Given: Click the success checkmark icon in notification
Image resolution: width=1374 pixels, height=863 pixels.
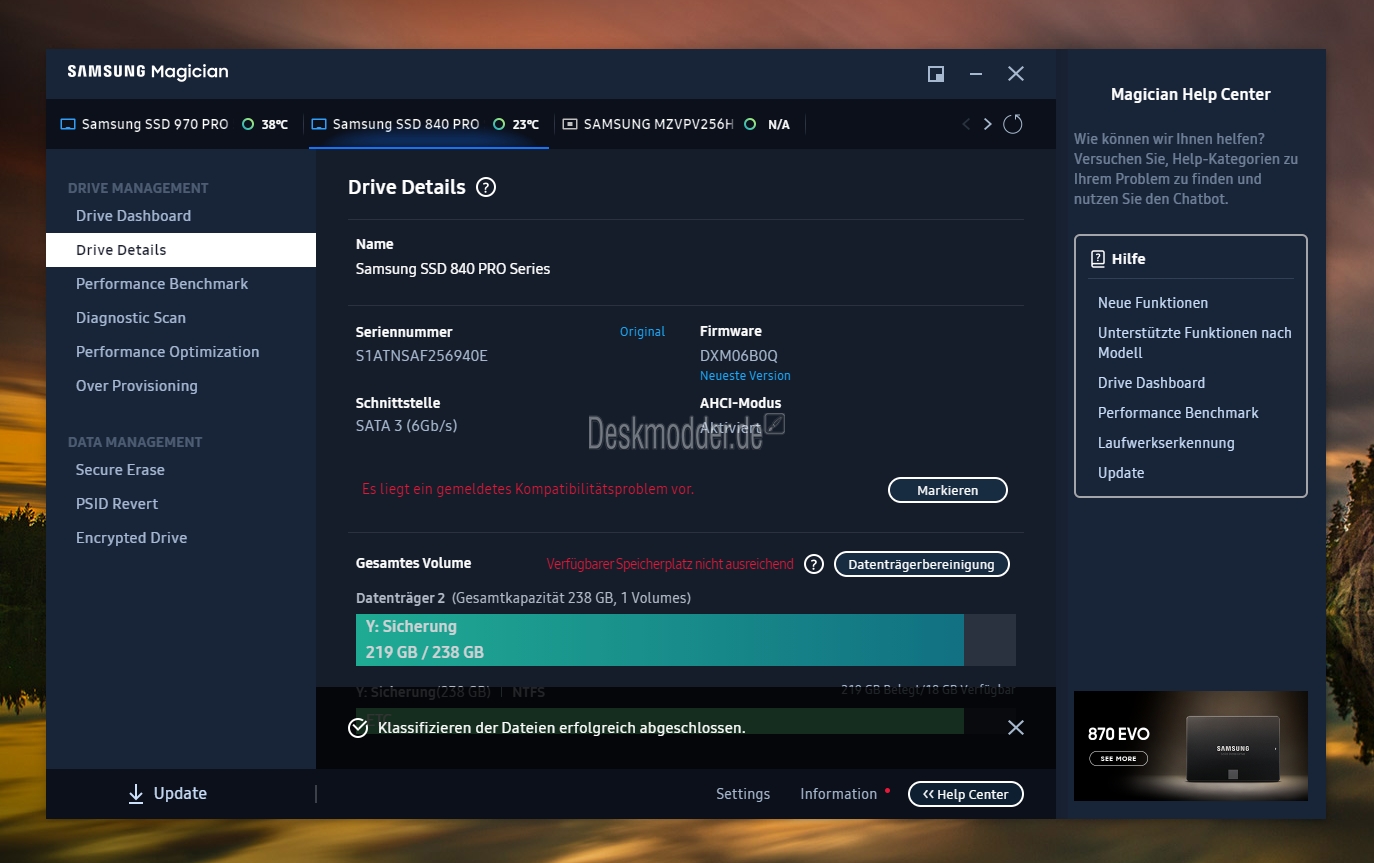Looking at the screenshot, I should tap(358, 727).
